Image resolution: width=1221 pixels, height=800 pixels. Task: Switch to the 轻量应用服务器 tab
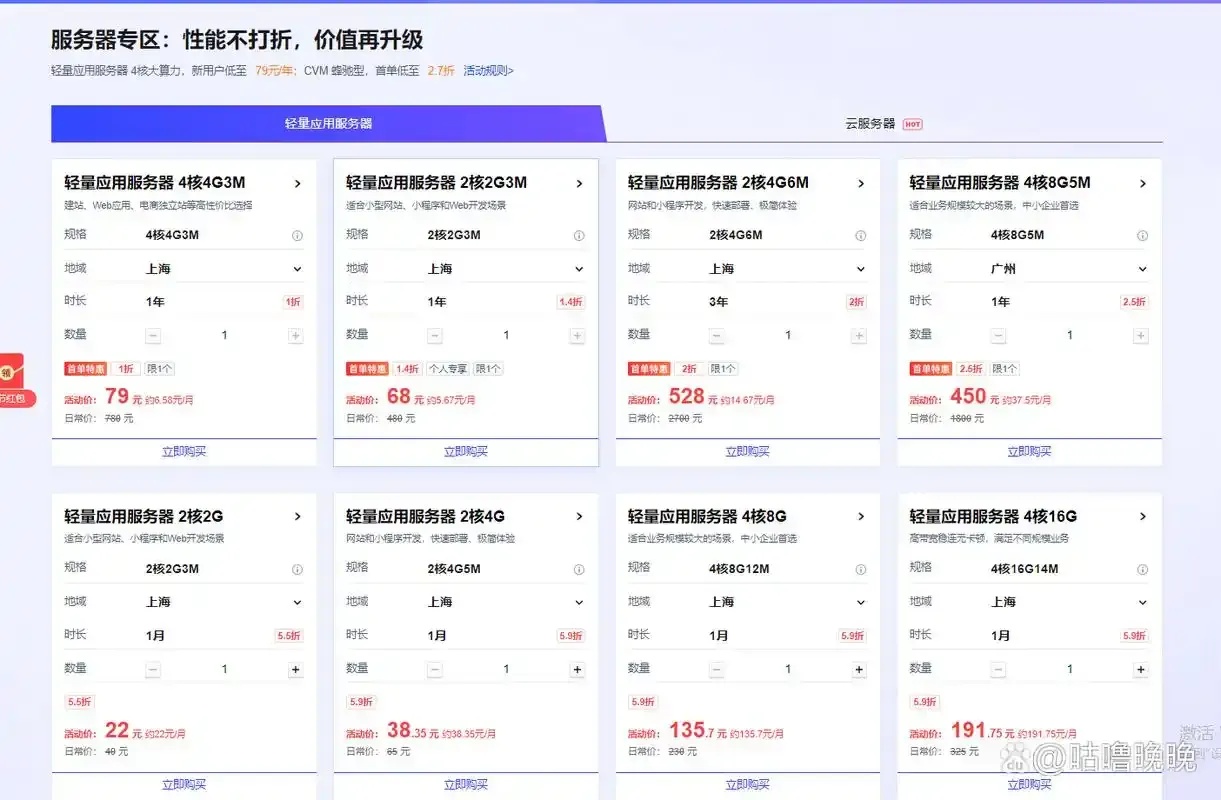point(328,124)
